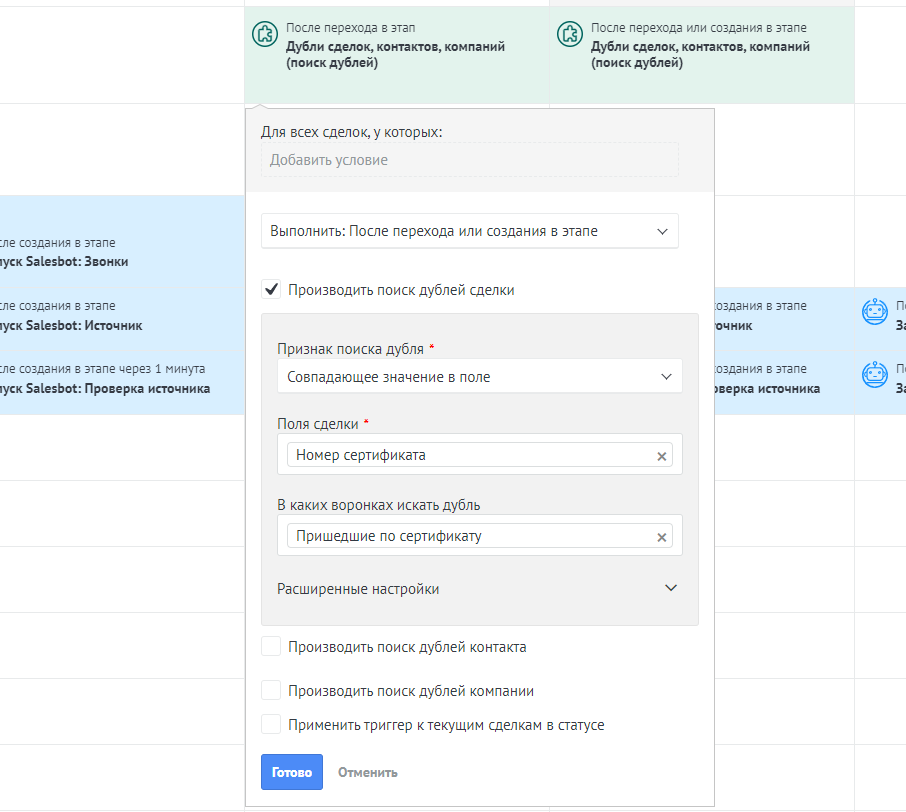
Task: Click 'Добавить условие' input field
Action: [469, 160]
